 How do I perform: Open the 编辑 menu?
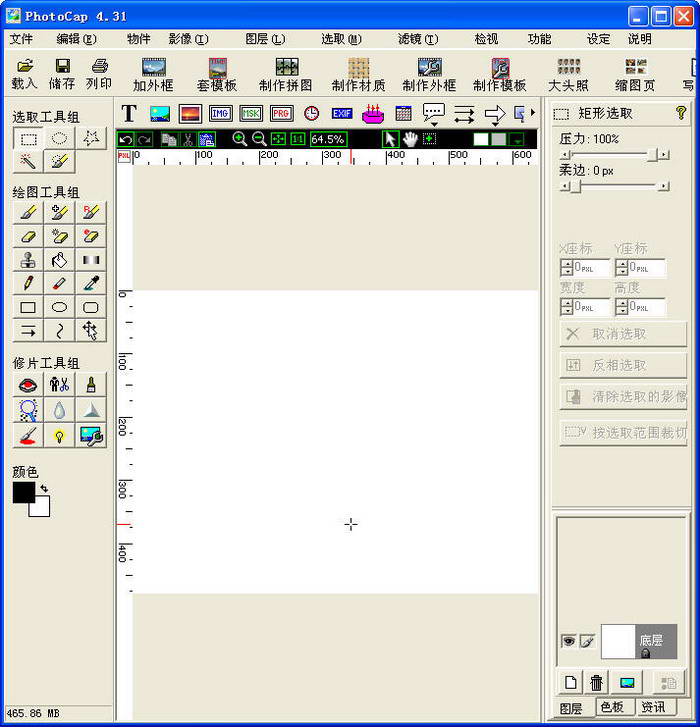coord(76,39)
